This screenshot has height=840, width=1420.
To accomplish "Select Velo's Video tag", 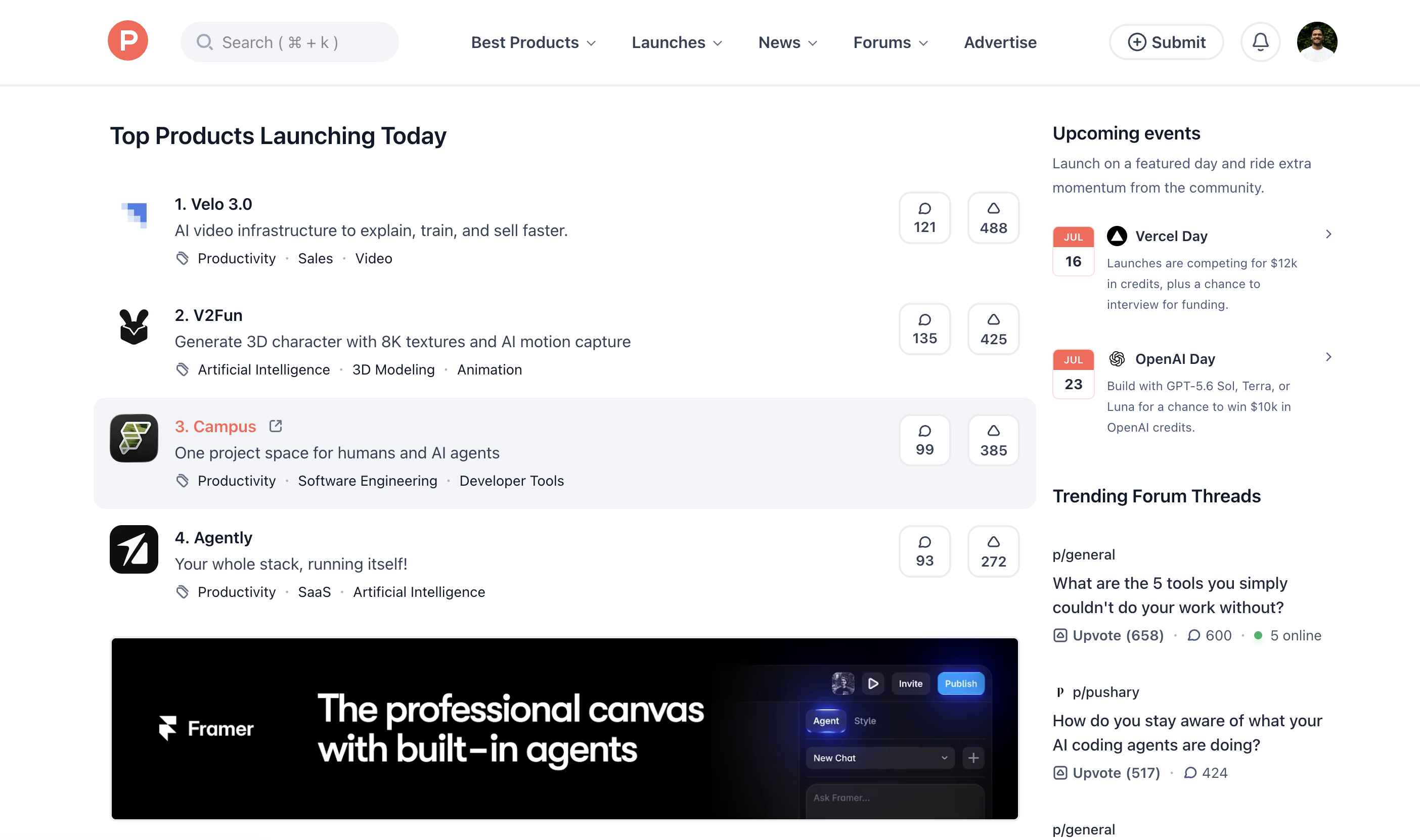I will coord(374,258).
